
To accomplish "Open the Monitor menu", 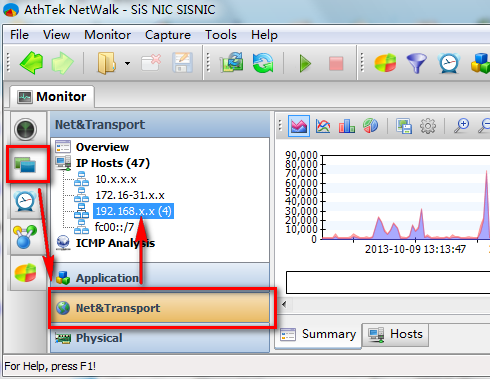I will tap(108, 35).
